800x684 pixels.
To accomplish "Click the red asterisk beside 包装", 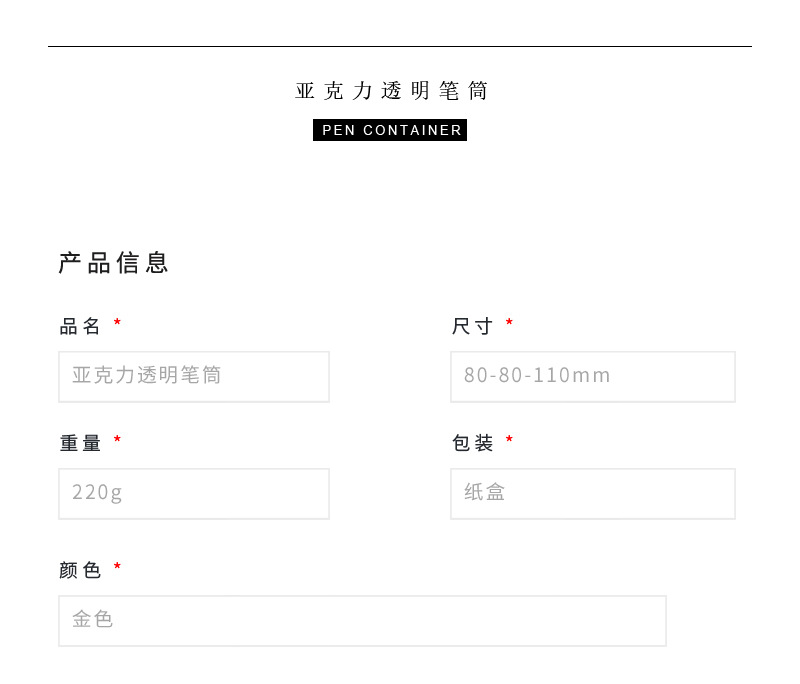I will [509, 441].
